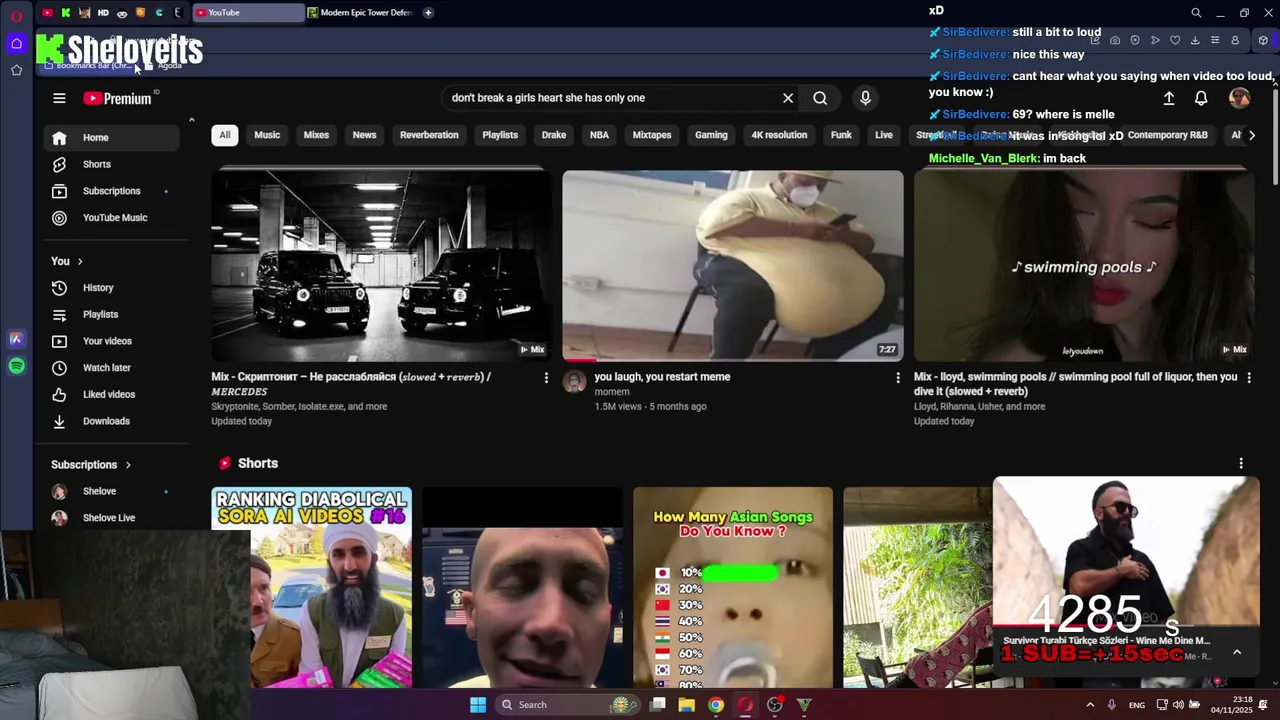This screenshot has height=720, width=1280.
Task: Open you laugh, you restart meme thumbnail
Action: (x=733, y=266)
